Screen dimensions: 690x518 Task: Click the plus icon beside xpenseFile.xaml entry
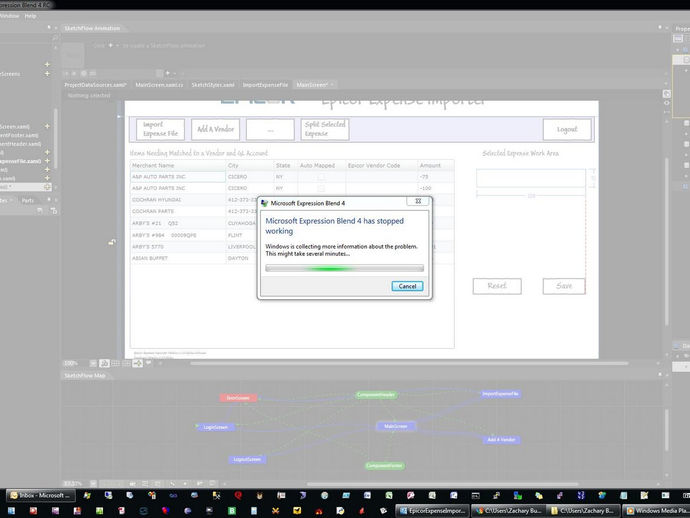click(47, 161)
